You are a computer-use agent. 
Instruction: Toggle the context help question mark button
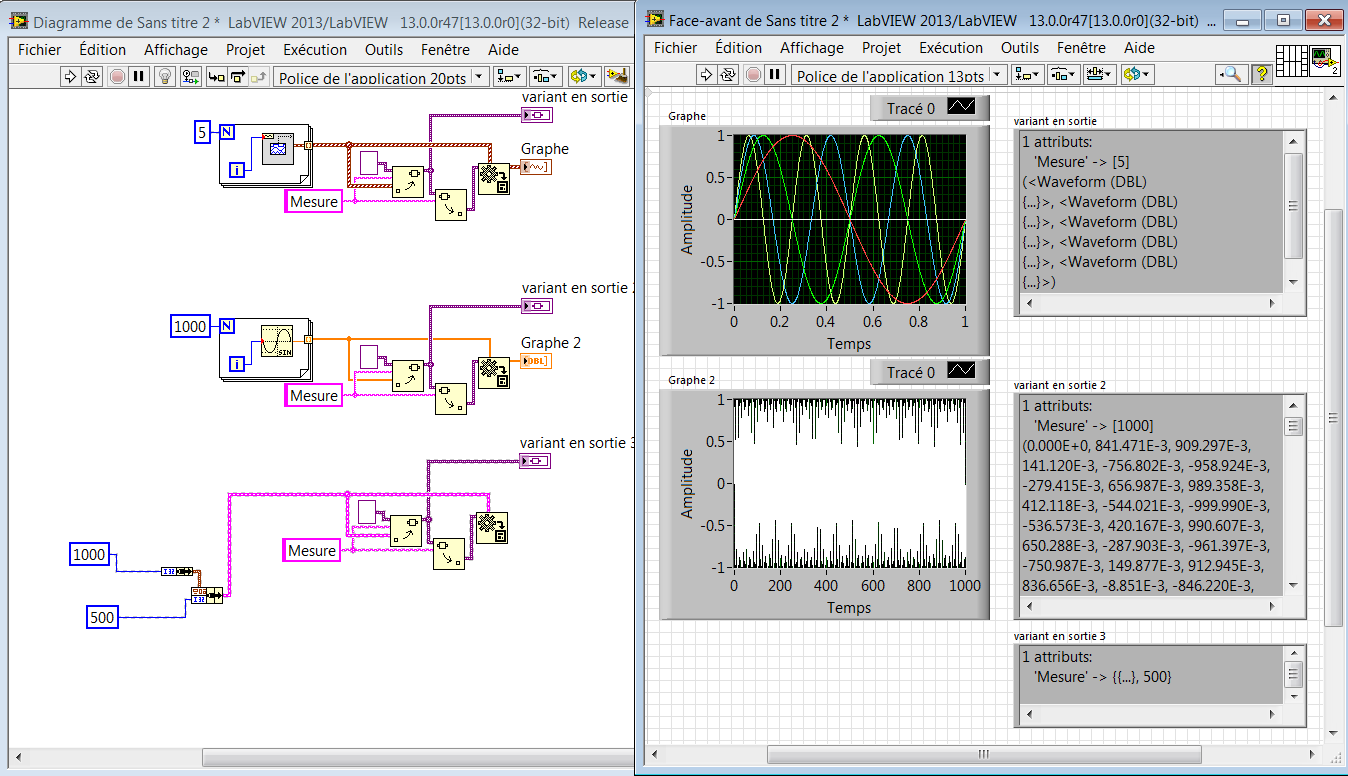[x=1260, y=74]
